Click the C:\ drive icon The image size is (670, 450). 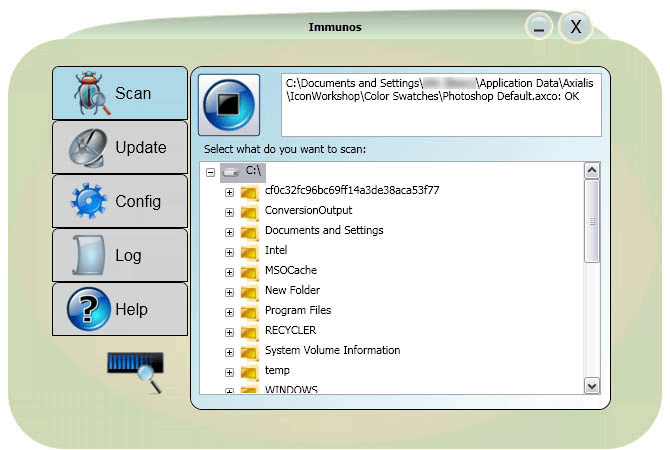231,172
